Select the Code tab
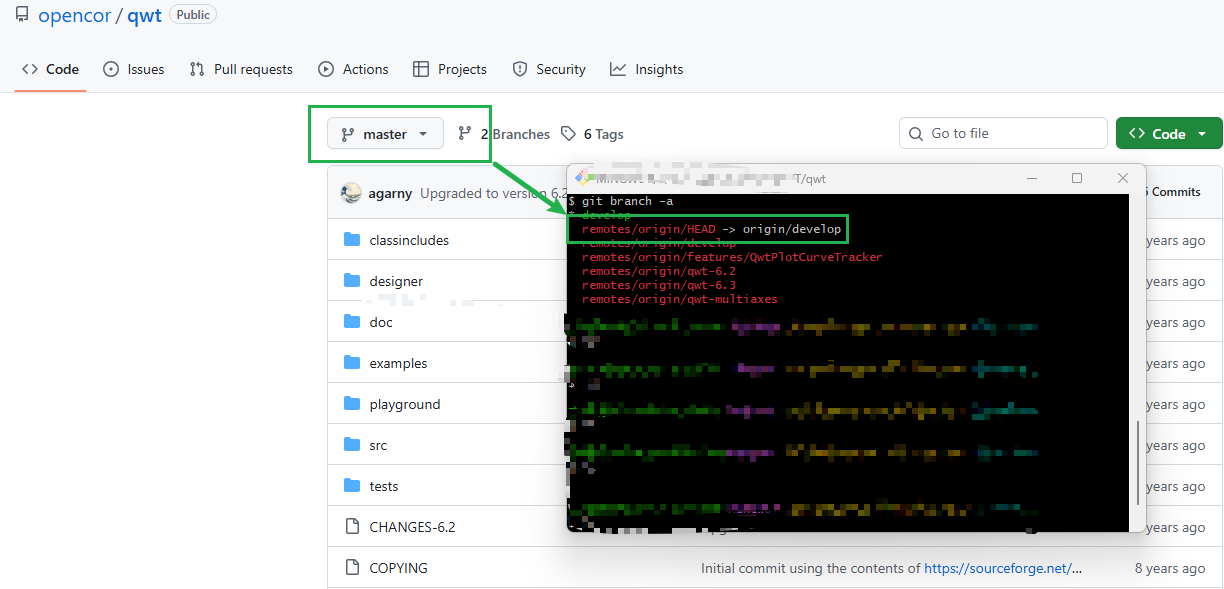This screenshot has width=1224, height=589. [x=50, y=69]
